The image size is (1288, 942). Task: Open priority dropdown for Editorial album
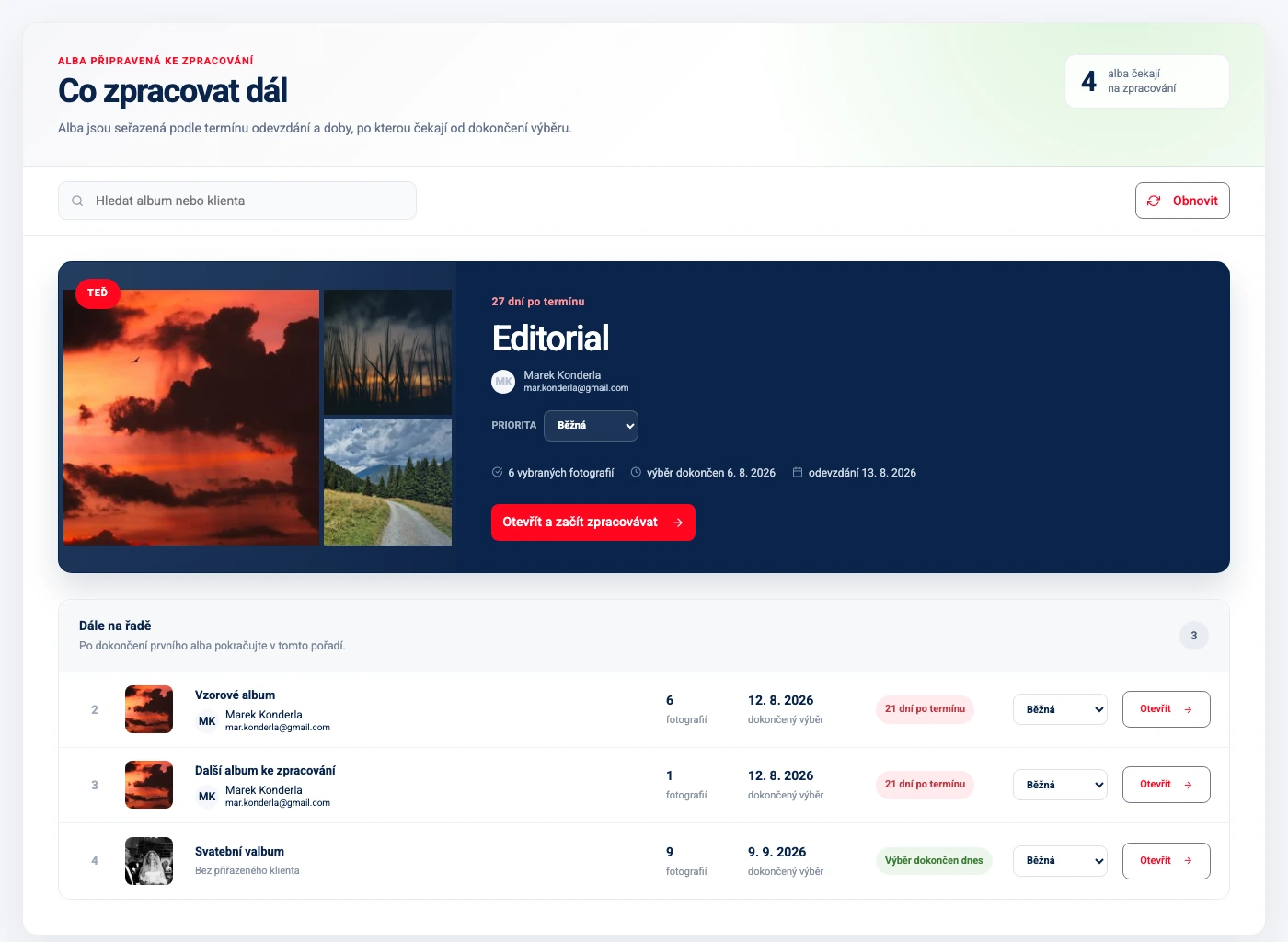591,426
